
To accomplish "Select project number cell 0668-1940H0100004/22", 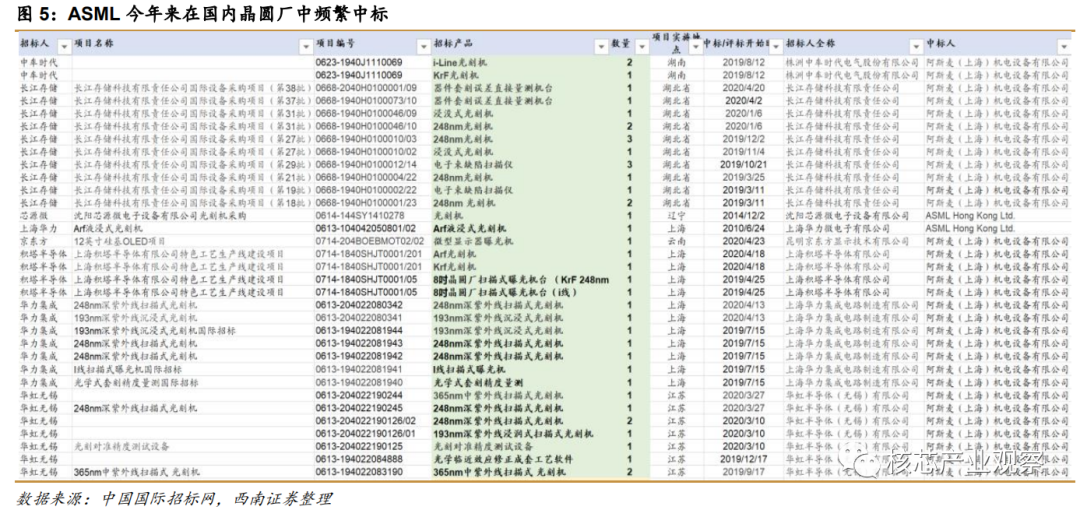I will tap(366, 176).
